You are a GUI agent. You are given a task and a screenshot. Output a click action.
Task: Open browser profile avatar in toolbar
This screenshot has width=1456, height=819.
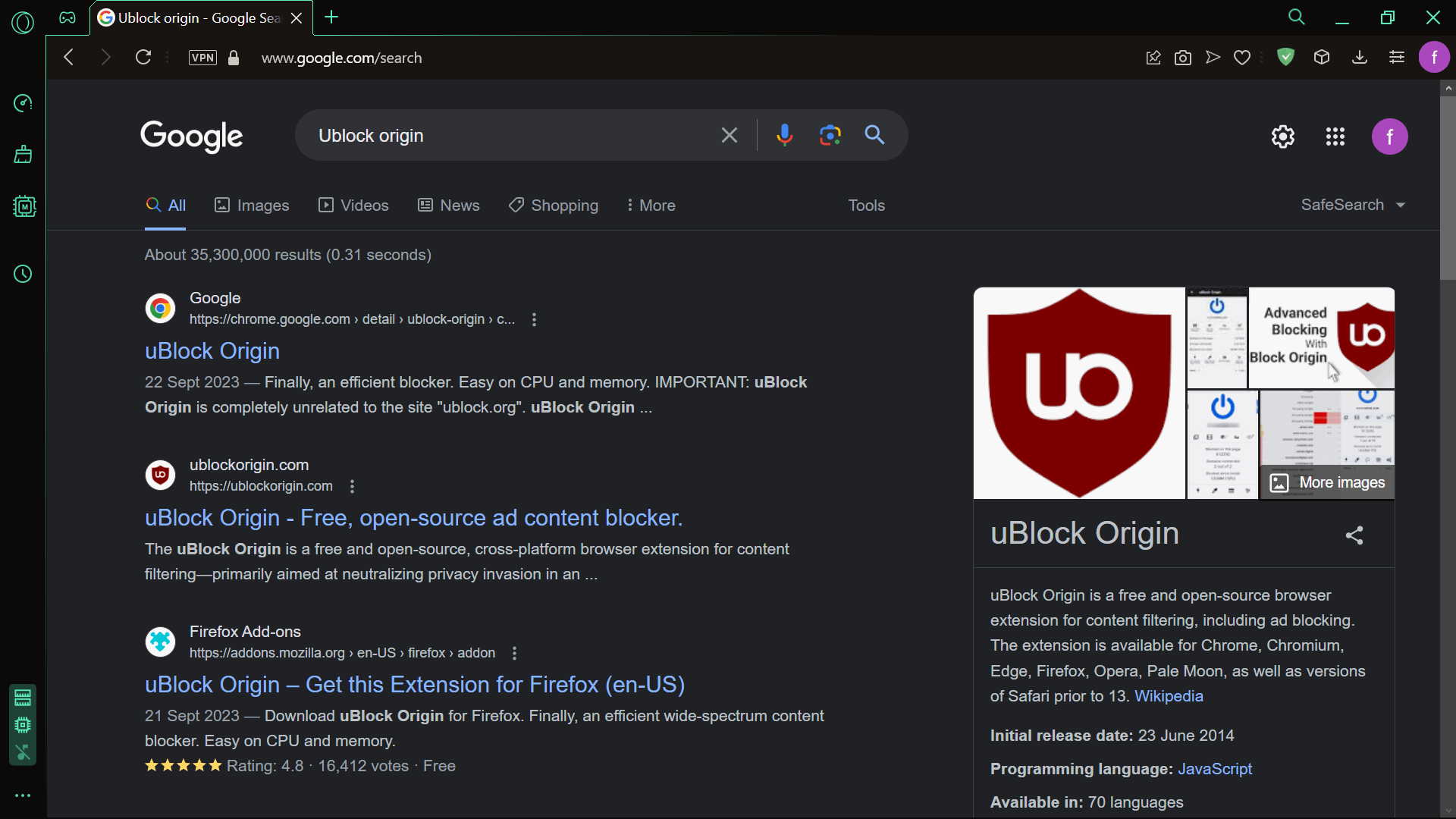point(1434,57)
